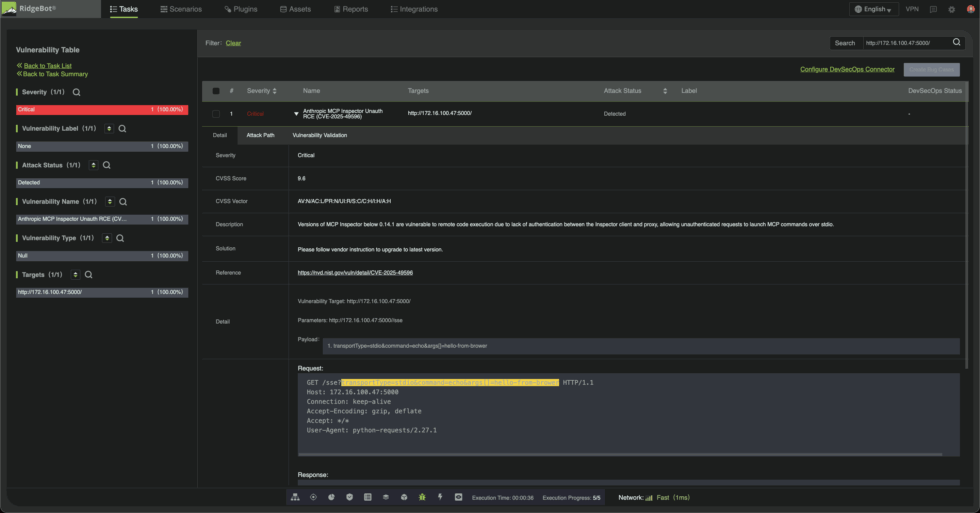This screenshot has height=513, width=980.
Task: Switch to the Attack Path tab
Action: [x=260, y=135]
